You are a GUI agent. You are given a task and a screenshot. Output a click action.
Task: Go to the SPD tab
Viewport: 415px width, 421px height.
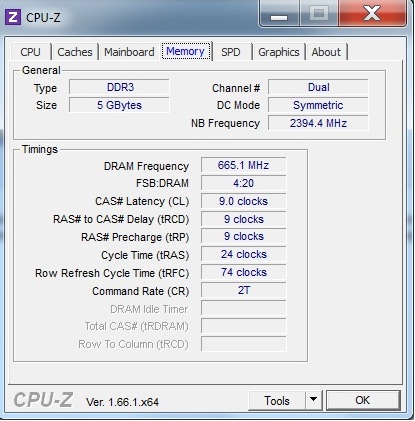(x=231, y=52)
